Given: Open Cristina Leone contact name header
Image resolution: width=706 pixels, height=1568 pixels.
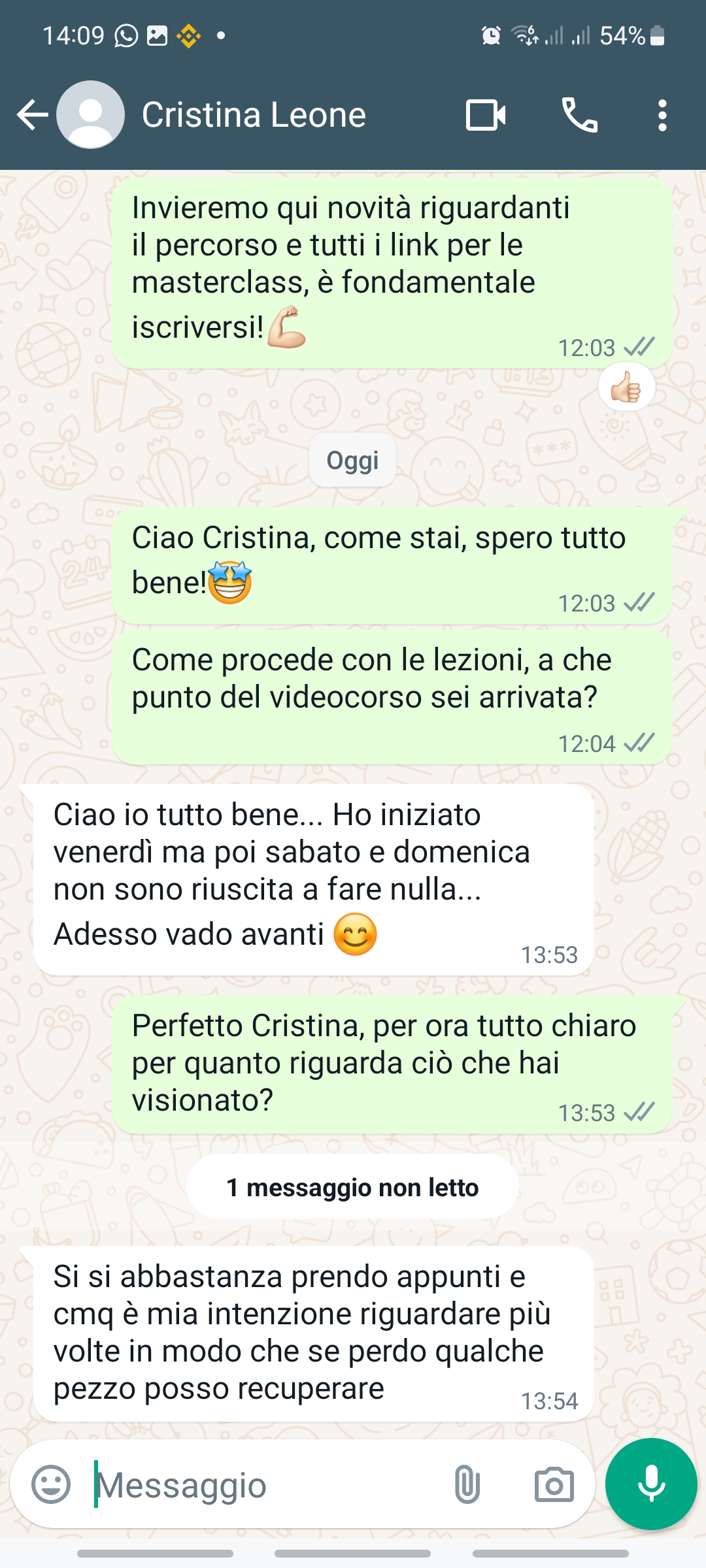Looking at the screenshot, I should tap(254, 115).
